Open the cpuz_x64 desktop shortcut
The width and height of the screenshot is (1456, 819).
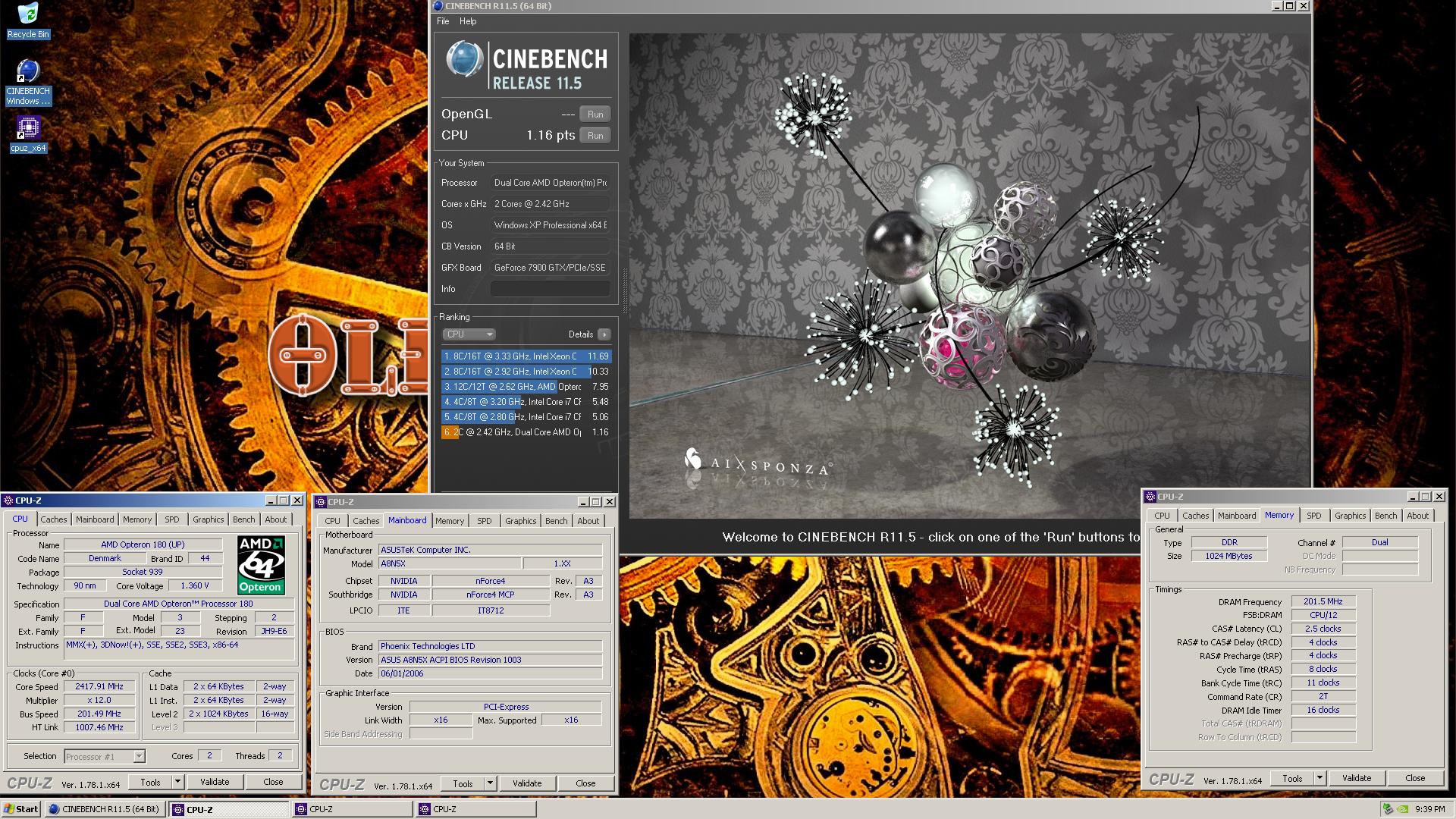click(28, 135)
